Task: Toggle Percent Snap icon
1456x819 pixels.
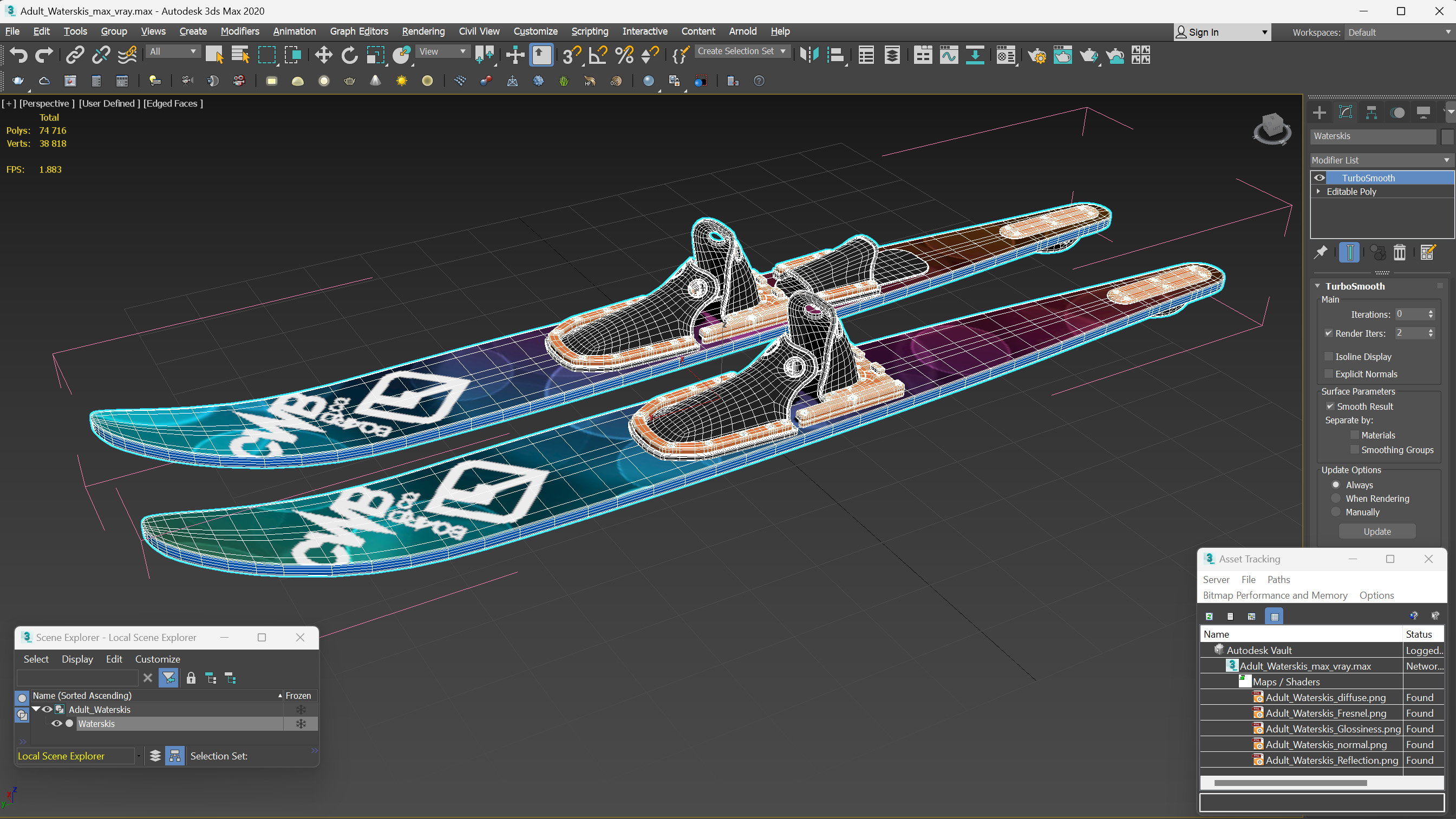Action: click(624, 55)
